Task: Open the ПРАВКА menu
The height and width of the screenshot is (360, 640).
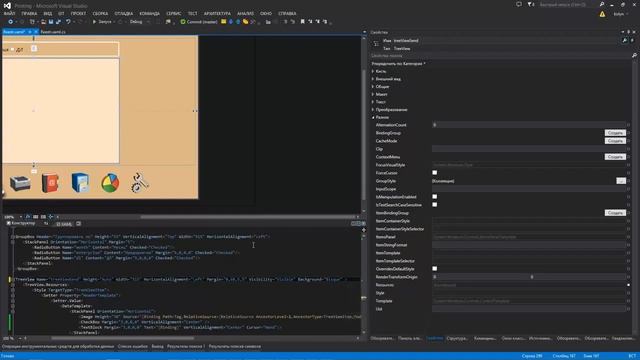Action: tap(29, 13)
